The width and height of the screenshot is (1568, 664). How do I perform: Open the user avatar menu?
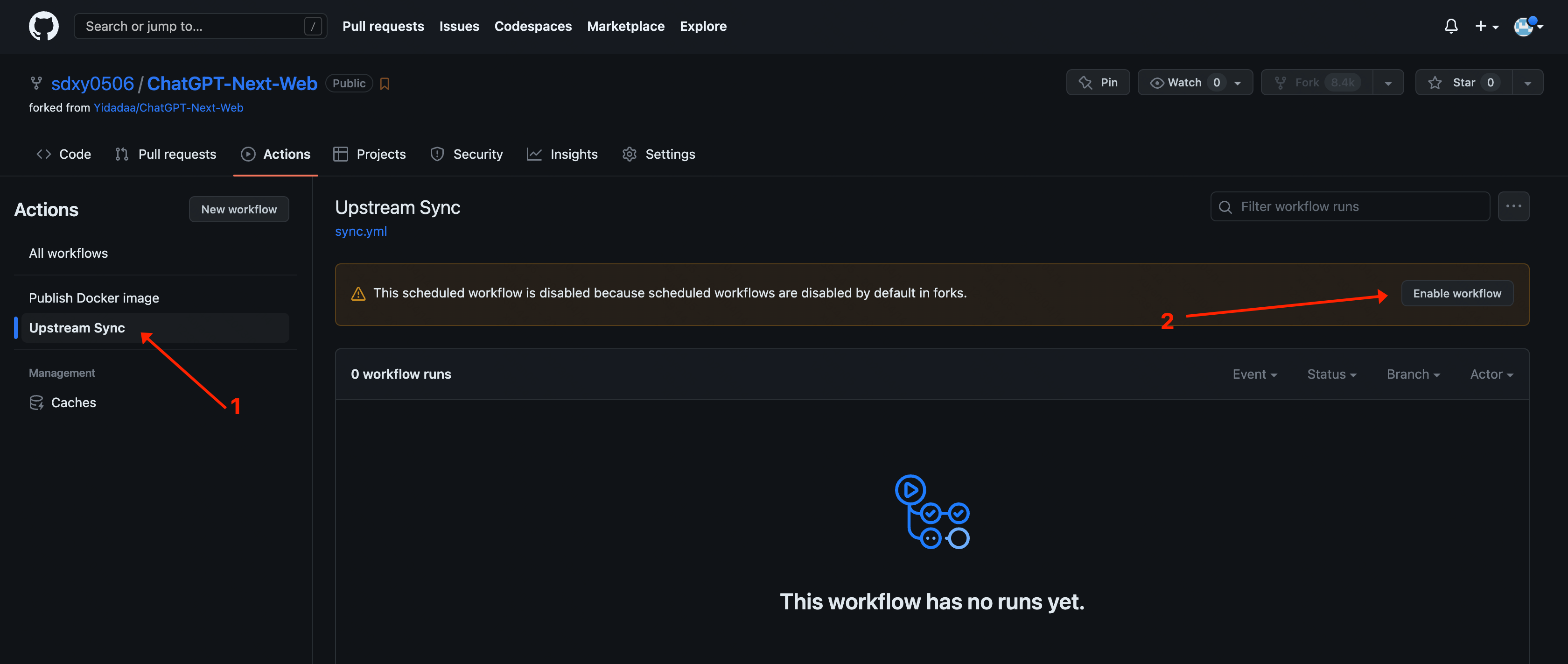[x=1528, y=26]
